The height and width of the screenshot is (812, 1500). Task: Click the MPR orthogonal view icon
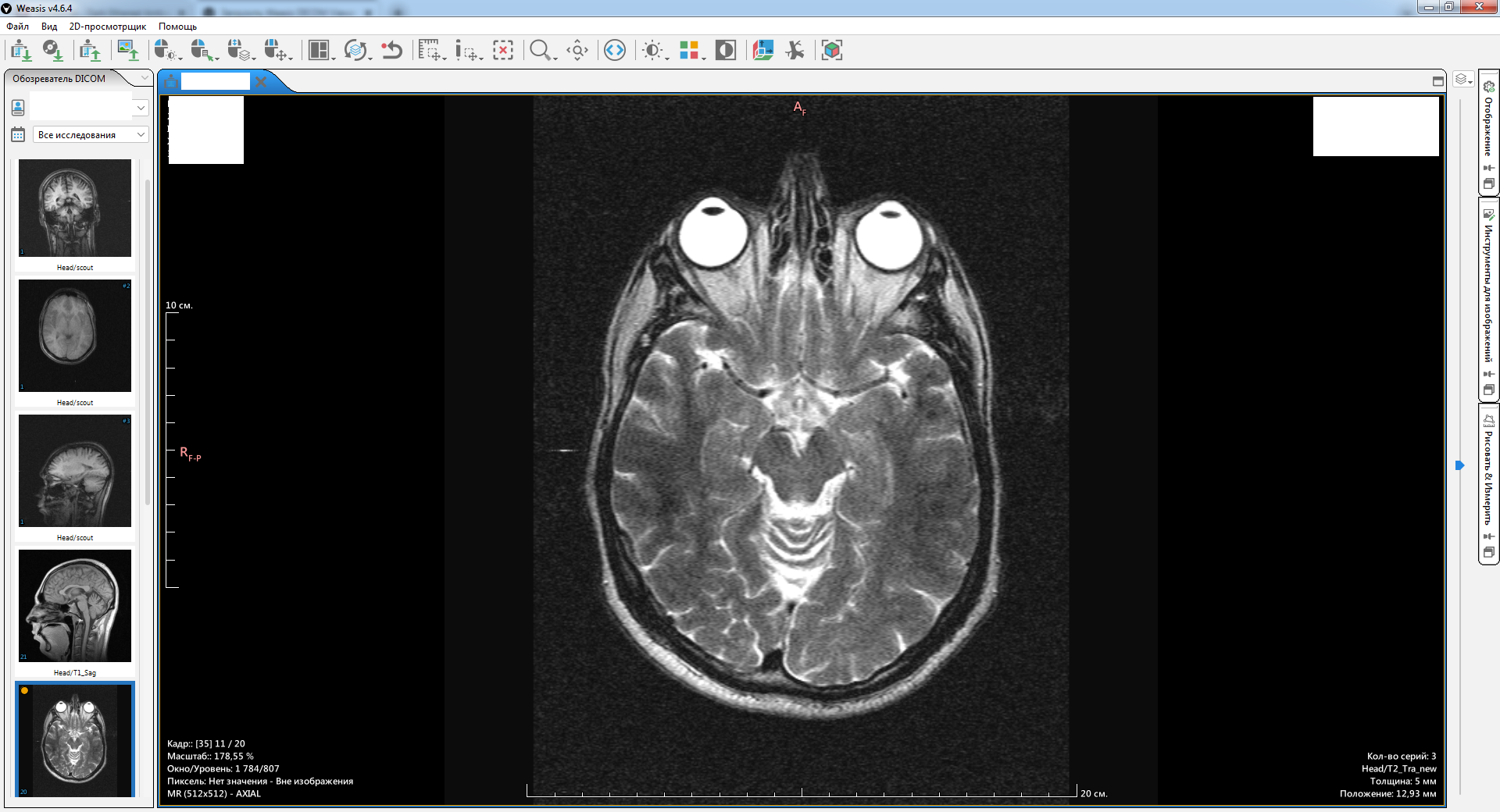762,51
